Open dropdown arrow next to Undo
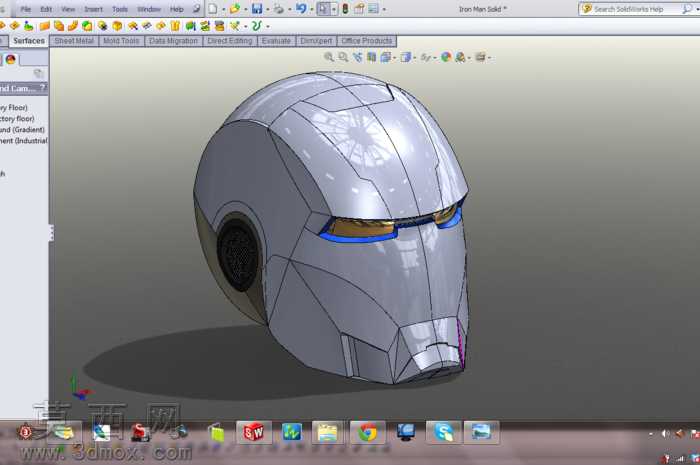Viewport: 700px width, 465px height. [312, 9]
